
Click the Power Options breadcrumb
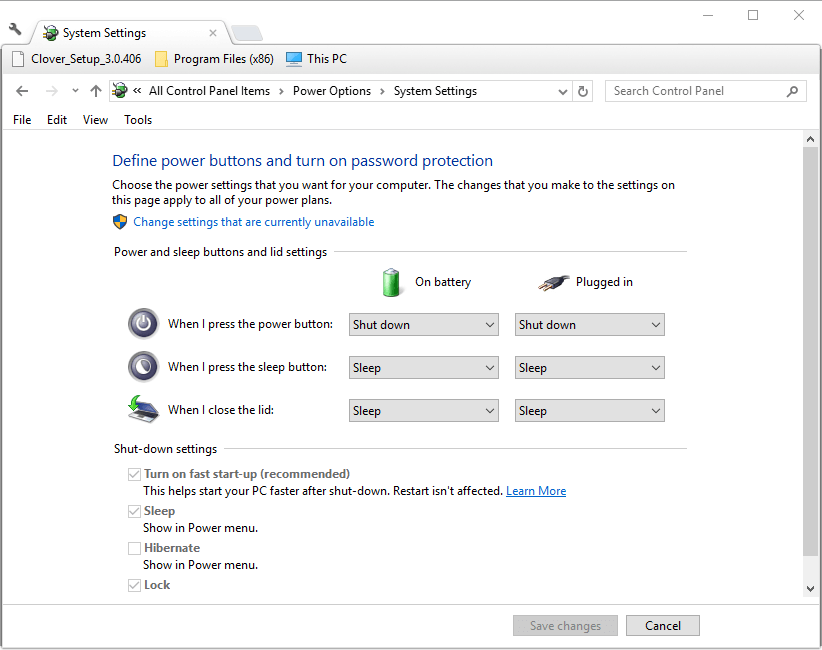click(x=332, y=91)
